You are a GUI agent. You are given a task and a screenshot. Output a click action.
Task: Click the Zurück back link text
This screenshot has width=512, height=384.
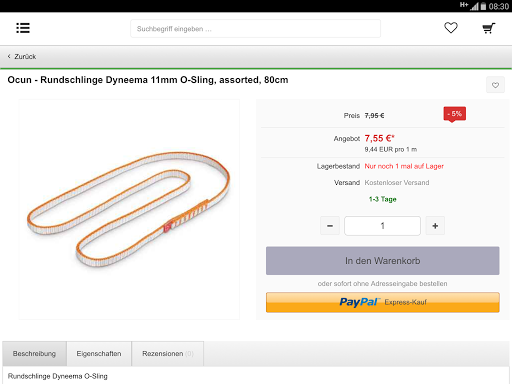[x=25, y=57]
